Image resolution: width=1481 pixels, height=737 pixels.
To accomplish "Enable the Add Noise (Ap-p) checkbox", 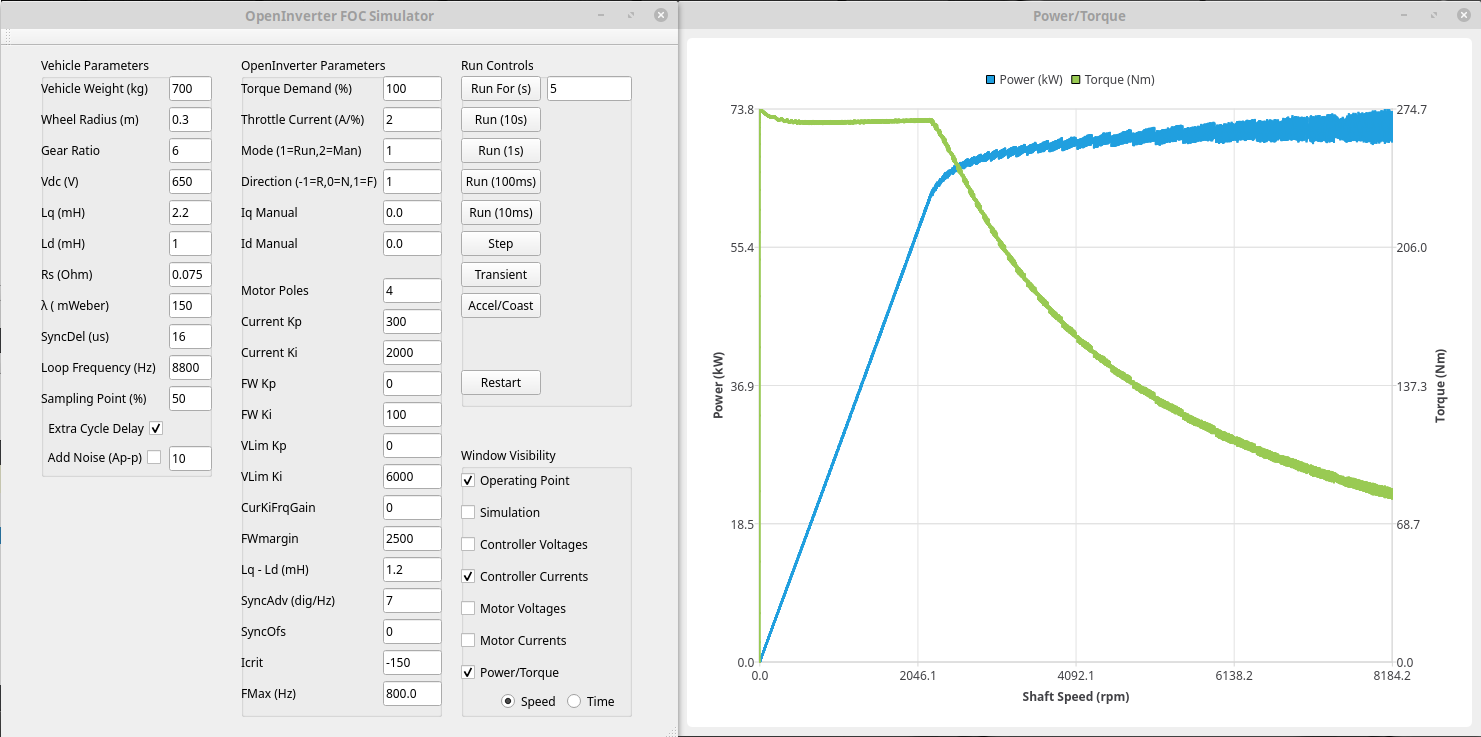I will (154, 458).
